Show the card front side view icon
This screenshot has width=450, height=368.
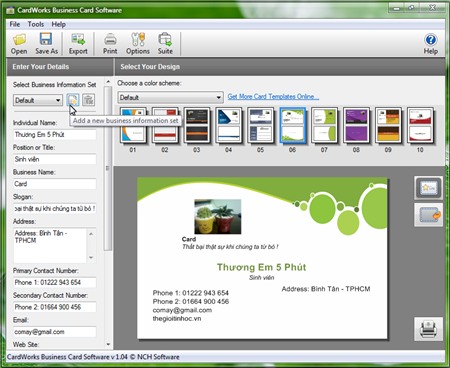(428, 188)
